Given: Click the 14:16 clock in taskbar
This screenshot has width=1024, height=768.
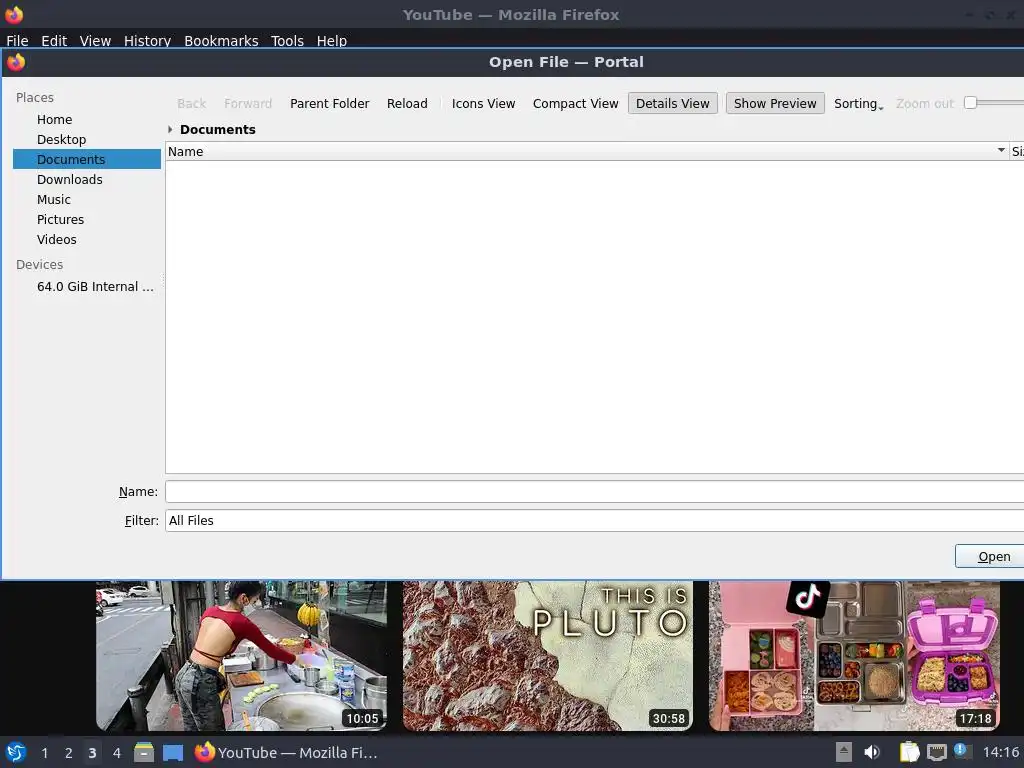Looking at the screenshot, I should (x=1000, y=752).
